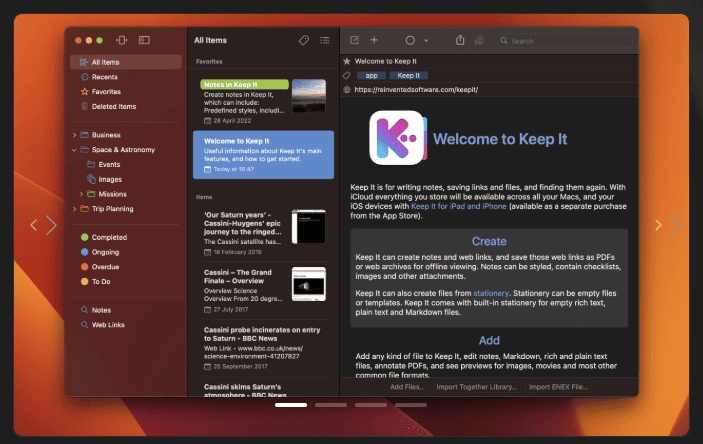Viewport: 703px width, 444px height.
Task: Click the Add Files... button
Action: tap(407, 387)
